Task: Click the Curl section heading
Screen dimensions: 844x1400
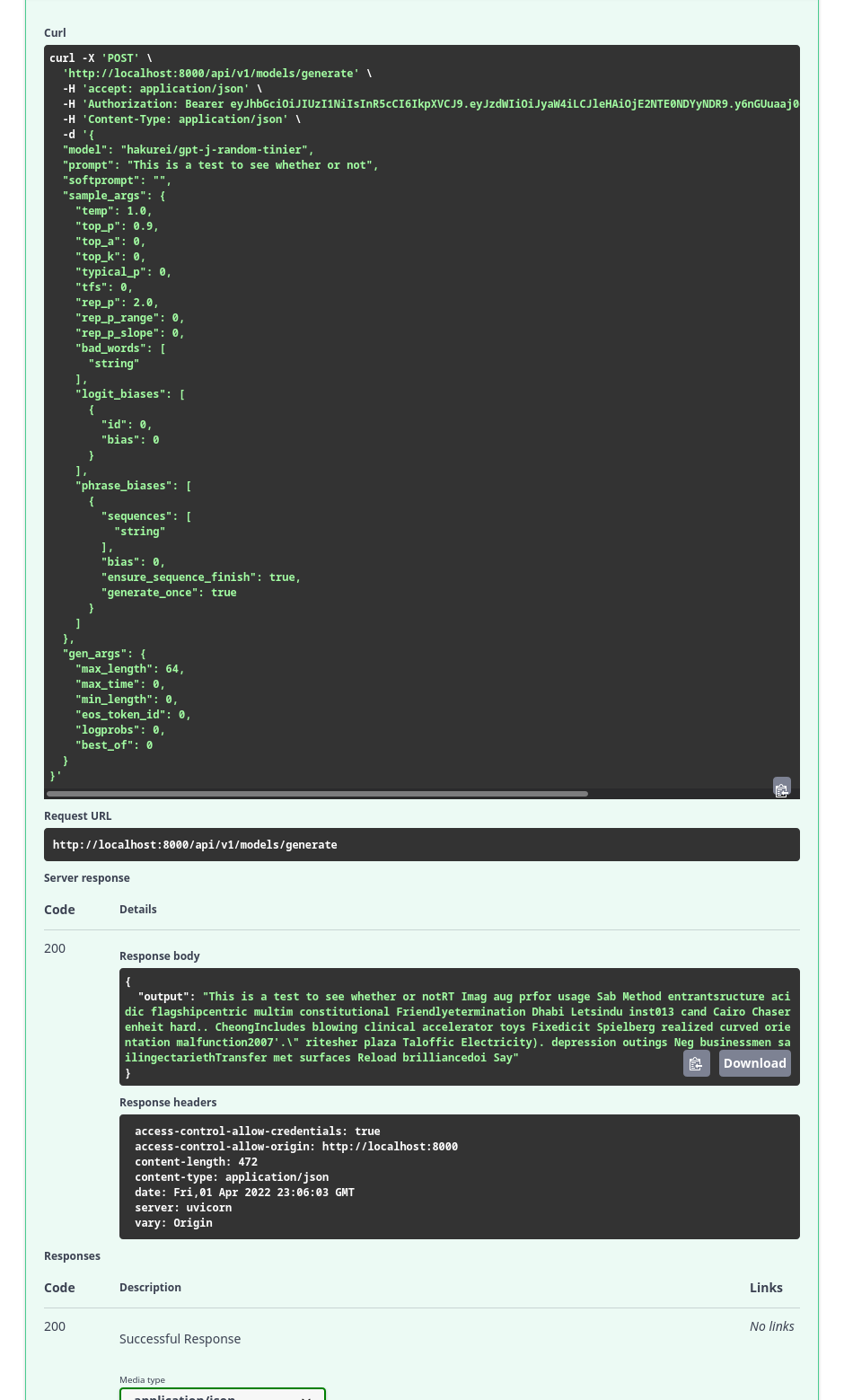Action: (x=55, y=32)
